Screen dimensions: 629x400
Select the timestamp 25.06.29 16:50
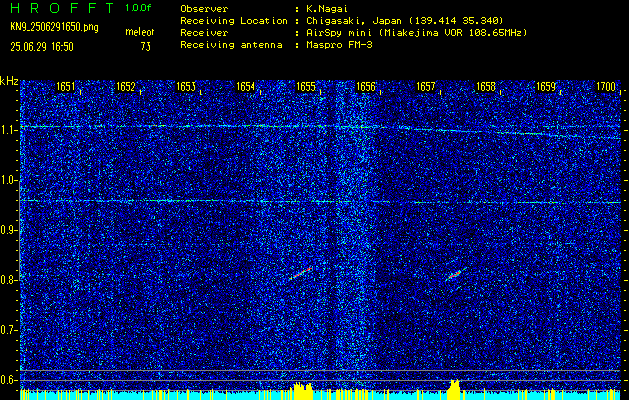(x=42, y=47)
